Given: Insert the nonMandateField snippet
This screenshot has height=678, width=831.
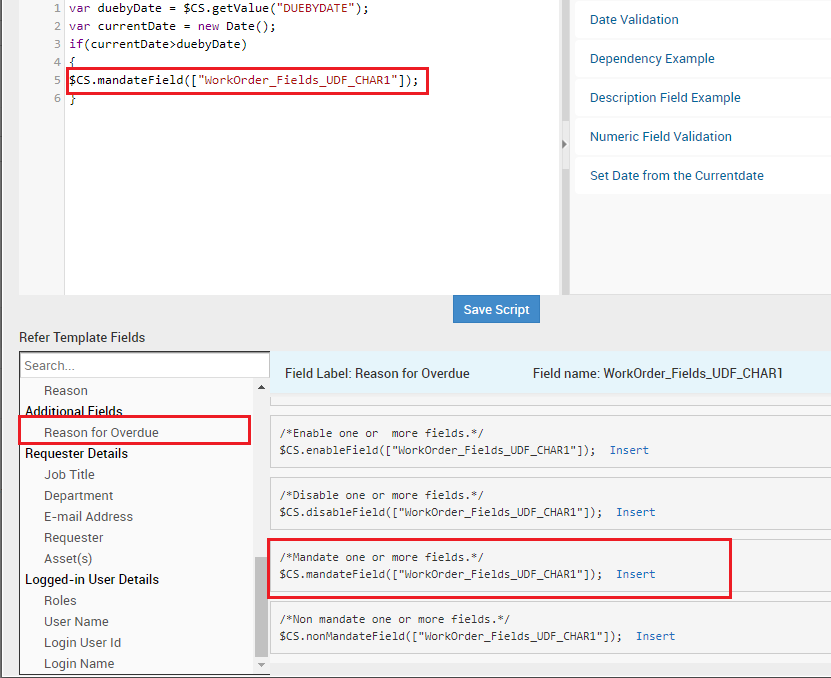Looking at the screenshot, I should tap(655, 636).
